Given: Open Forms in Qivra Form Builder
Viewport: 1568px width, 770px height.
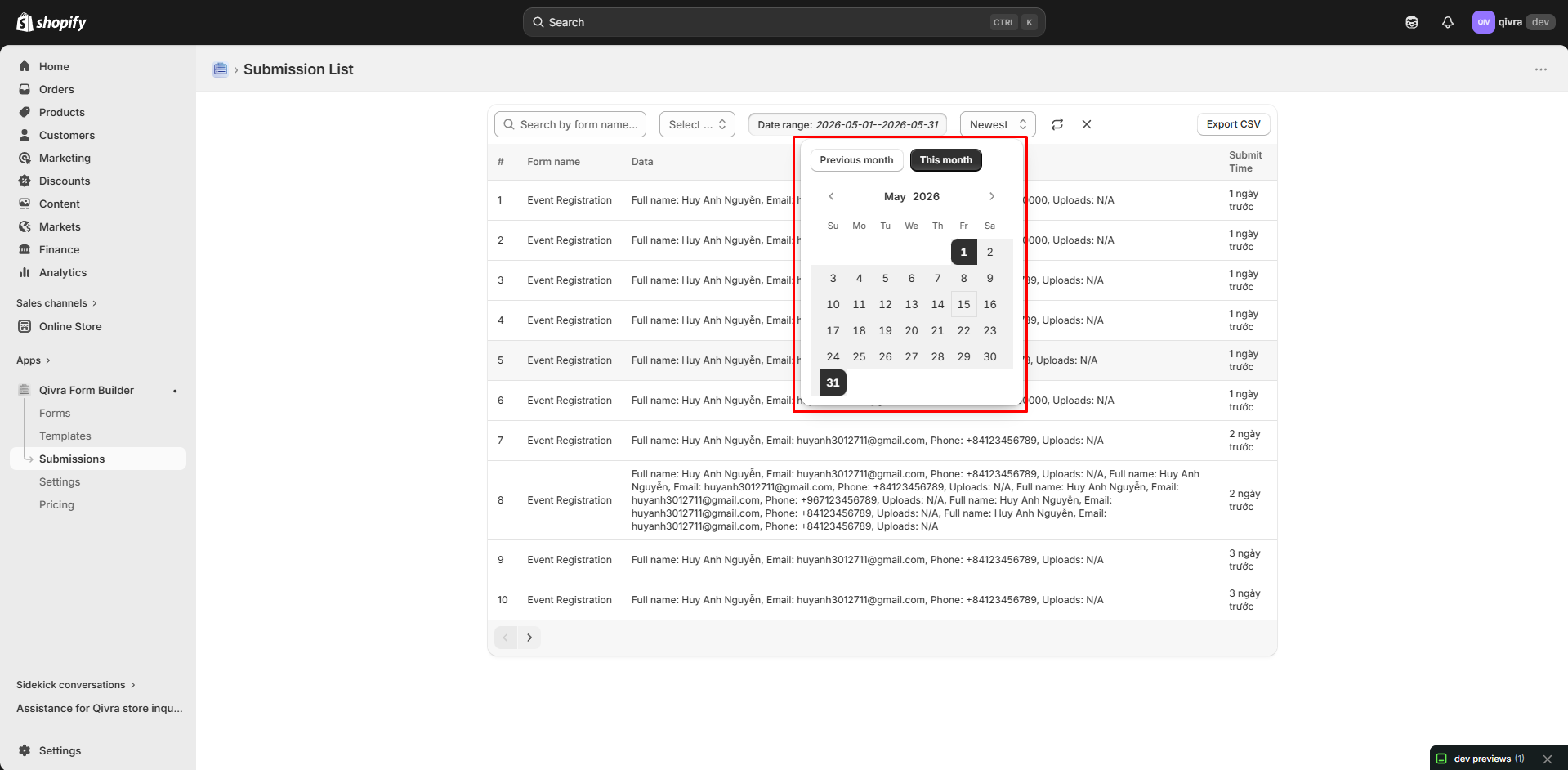Looking at the screenshot, I should coord(55,413).
